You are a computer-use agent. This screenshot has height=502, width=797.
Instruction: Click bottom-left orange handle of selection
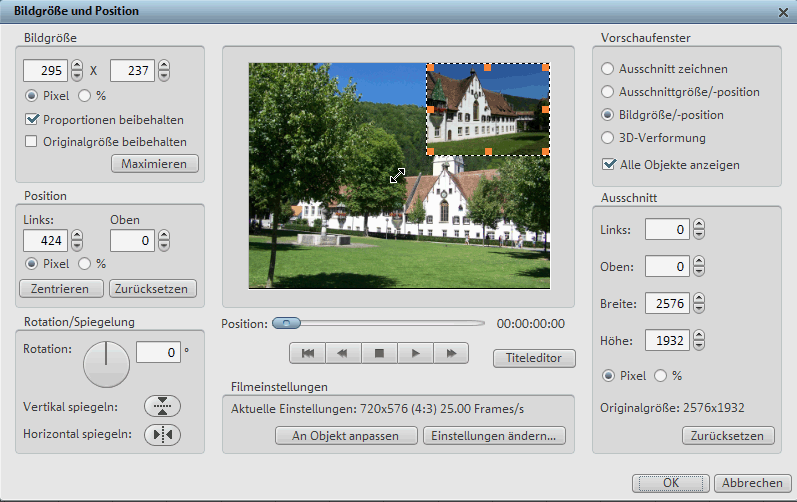click(430, 151)
